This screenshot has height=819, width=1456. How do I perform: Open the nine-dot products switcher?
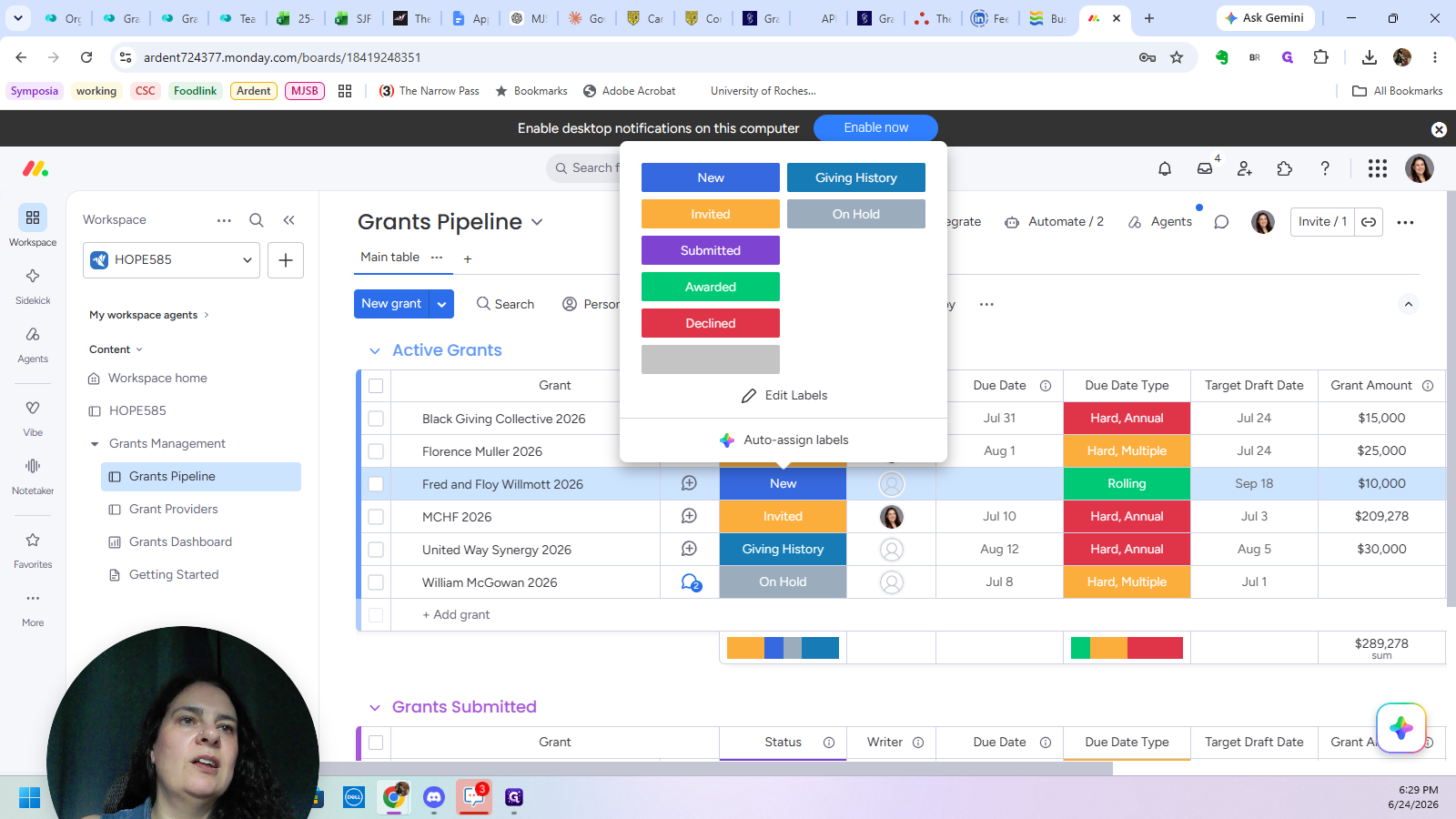(1378, 168)
